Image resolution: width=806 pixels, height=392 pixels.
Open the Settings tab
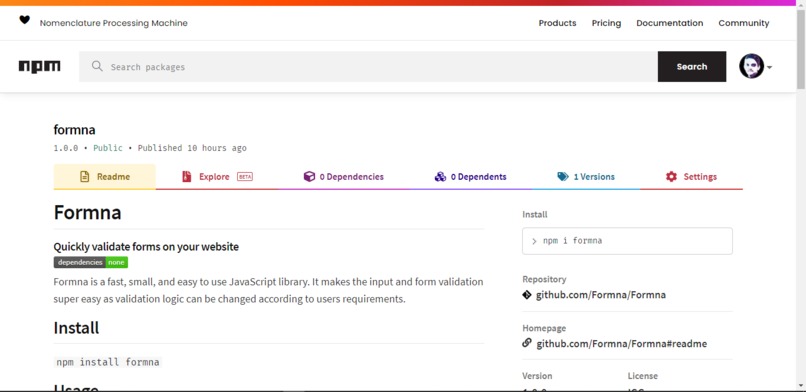click(691, 177)
